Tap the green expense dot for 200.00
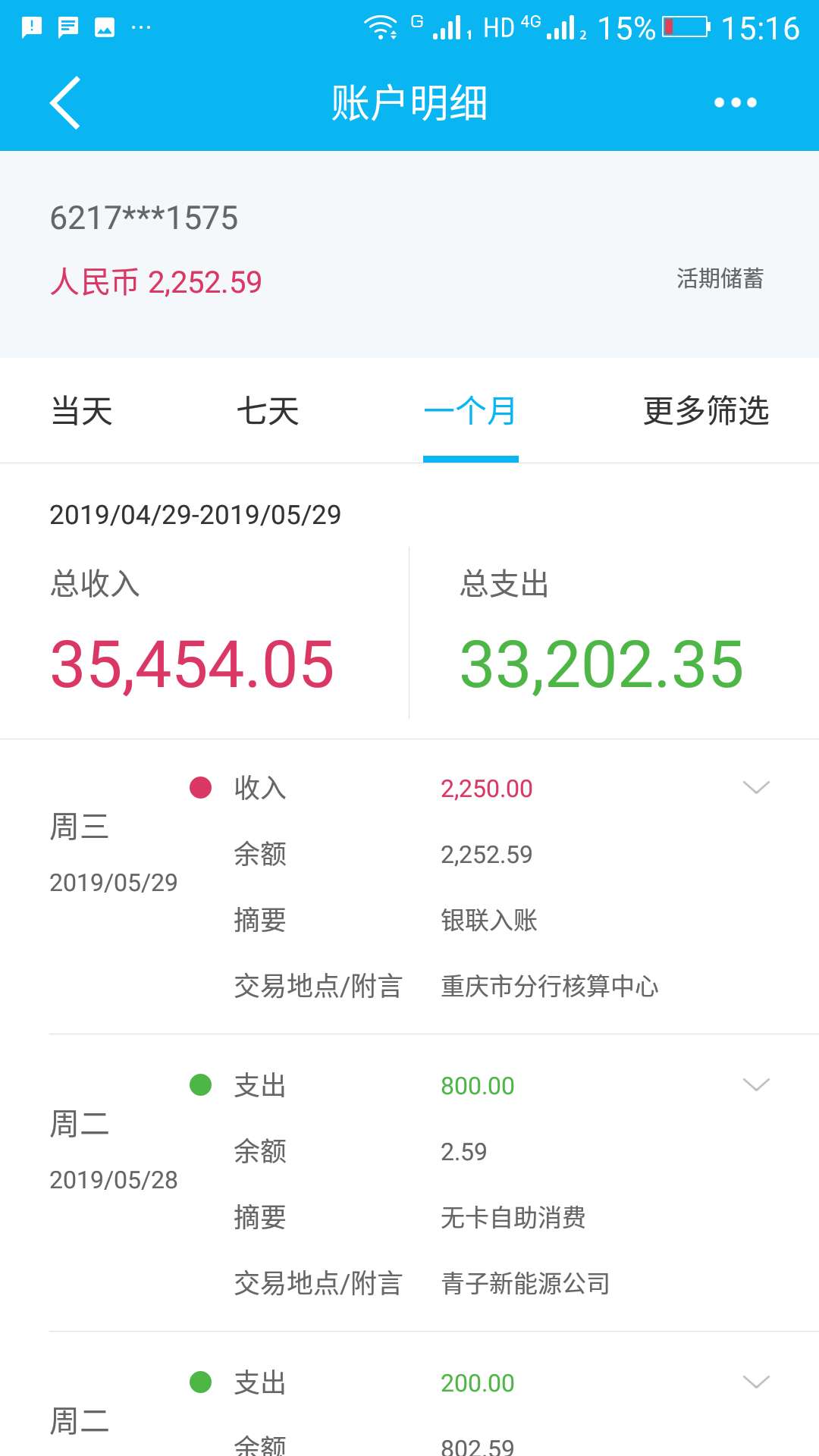Image resolution: width=819 pixels, height=1456 pixels. coord(200,1382)
